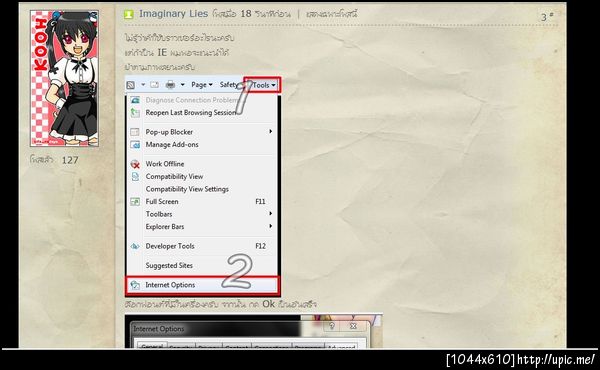The image size is (600, 370).
Task: Expand the Toolbars submenu arrow
Action: pos(271,214)
